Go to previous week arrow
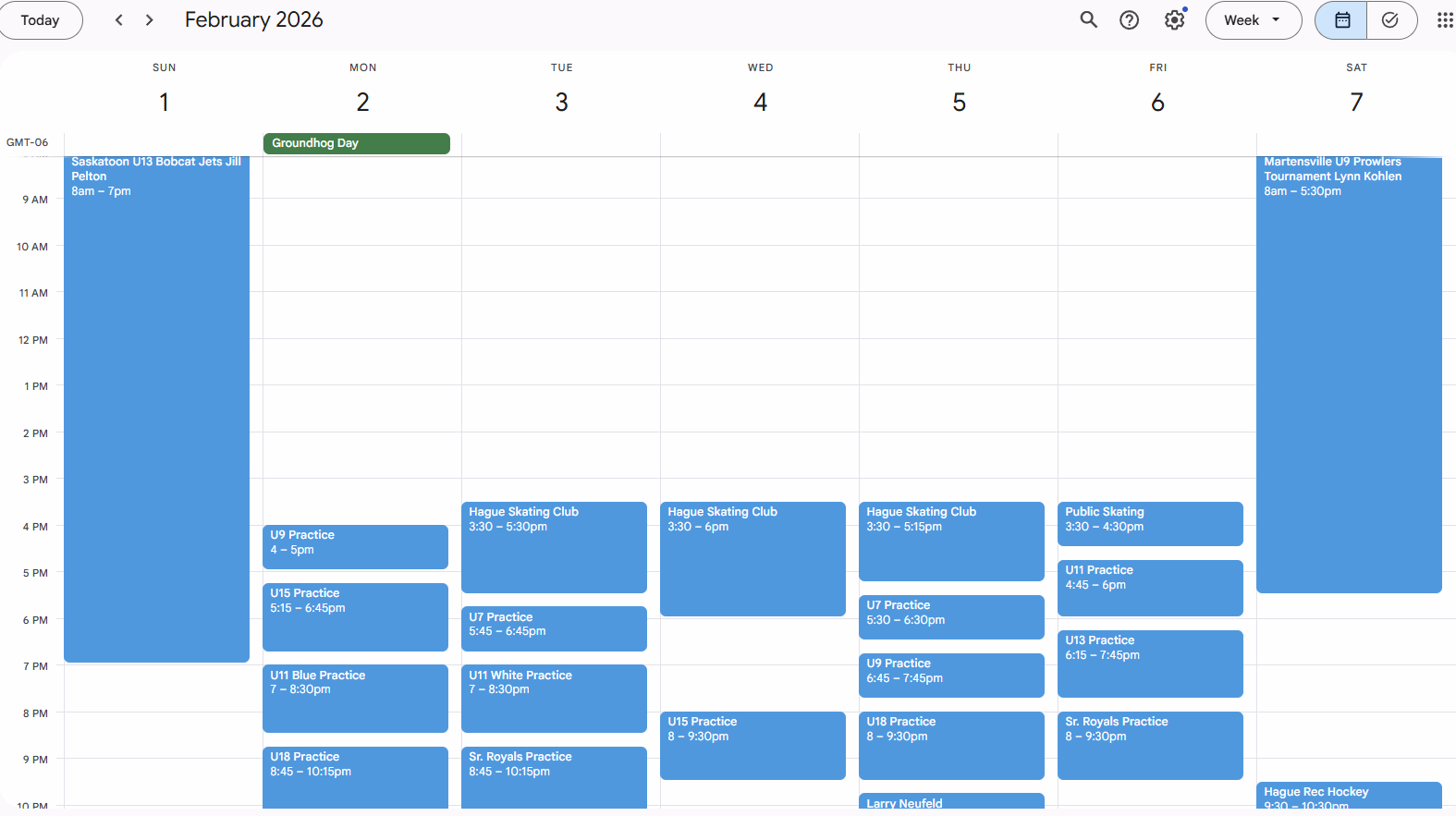This screenshot has height=816, width=1456. [118, 19]
